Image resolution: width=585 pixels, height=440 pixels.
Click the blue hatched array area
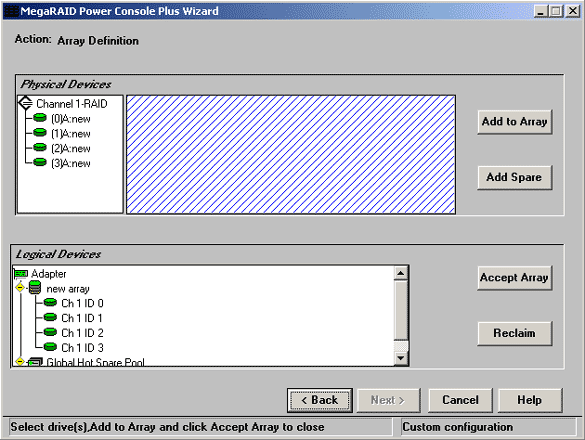pos(291,155)
